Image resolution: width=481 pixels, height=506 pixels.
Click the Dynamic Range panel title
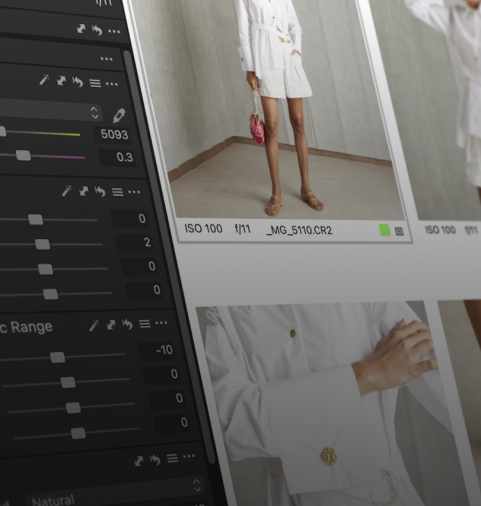coord(26,327)
